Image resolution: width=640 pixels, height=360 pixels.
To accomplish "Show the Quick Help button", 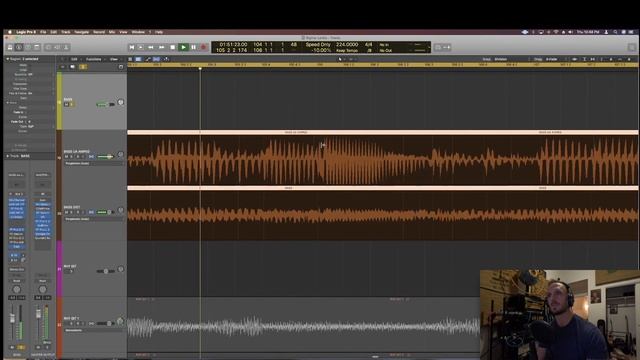I will (x=28, y=47).
